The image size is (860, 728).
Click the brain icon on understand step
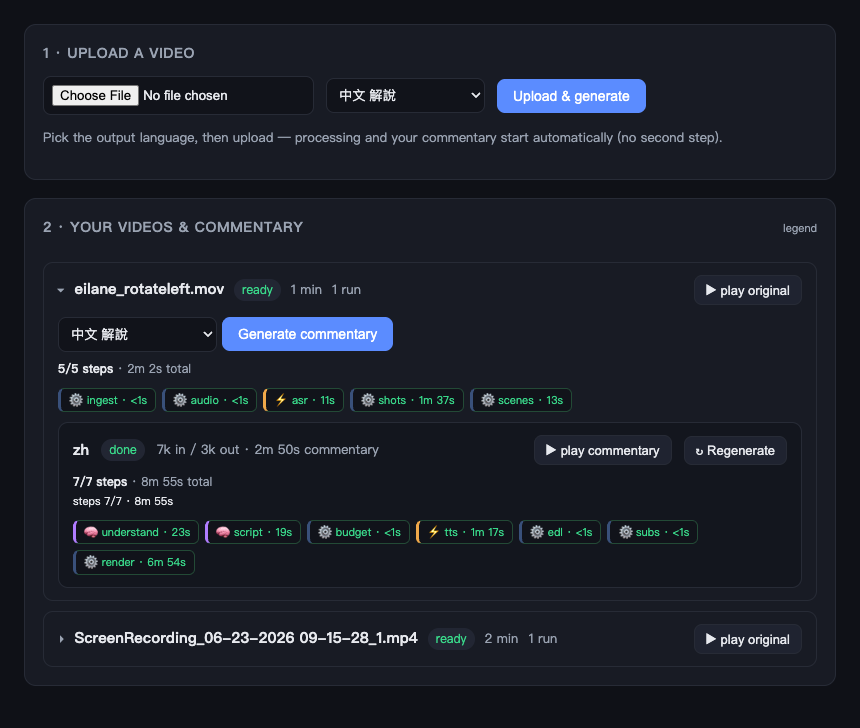point(91,532)
